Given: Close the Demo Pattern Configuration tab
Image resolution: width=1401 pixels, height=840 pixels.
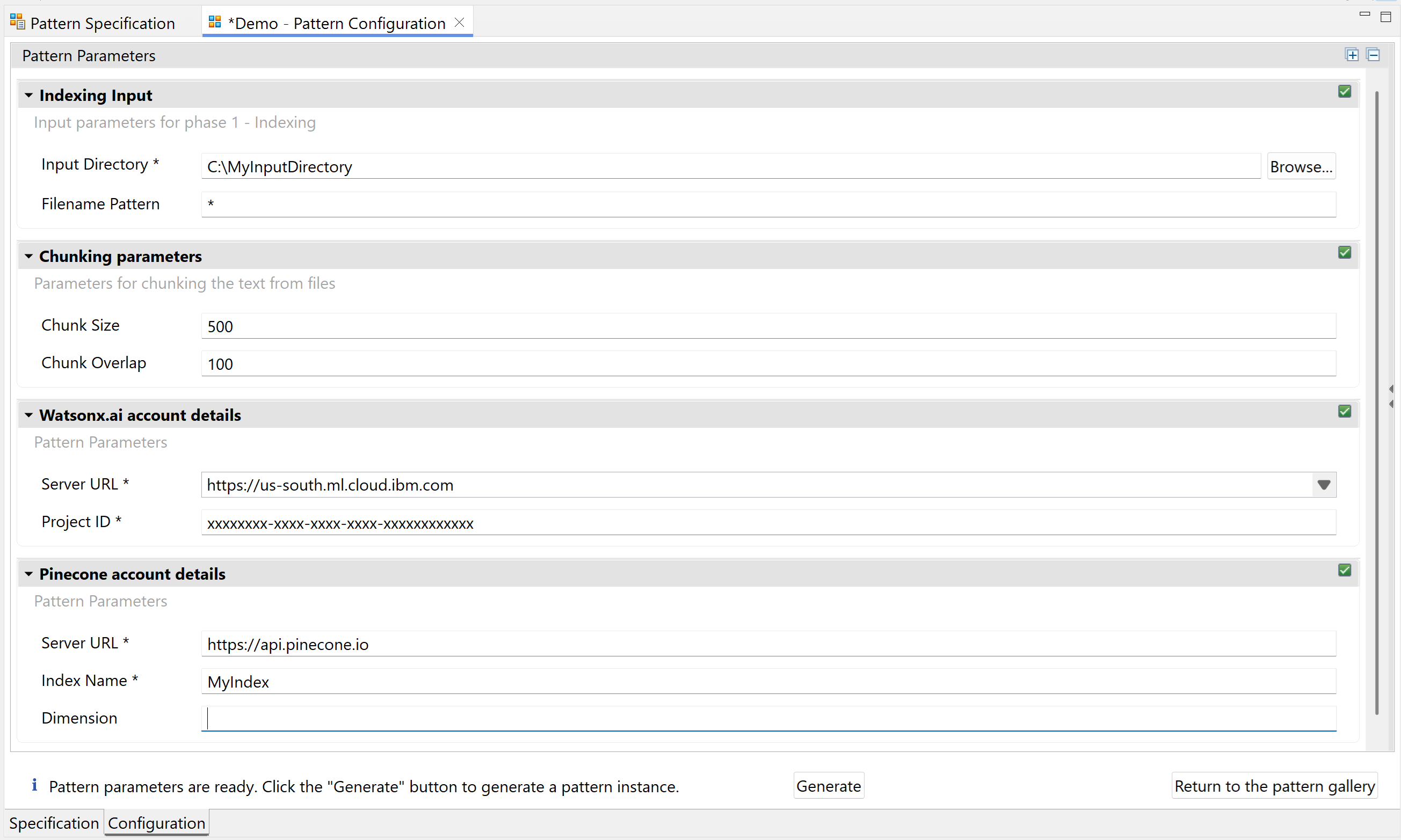Looking at the screenshot, I should click(460, 22).
